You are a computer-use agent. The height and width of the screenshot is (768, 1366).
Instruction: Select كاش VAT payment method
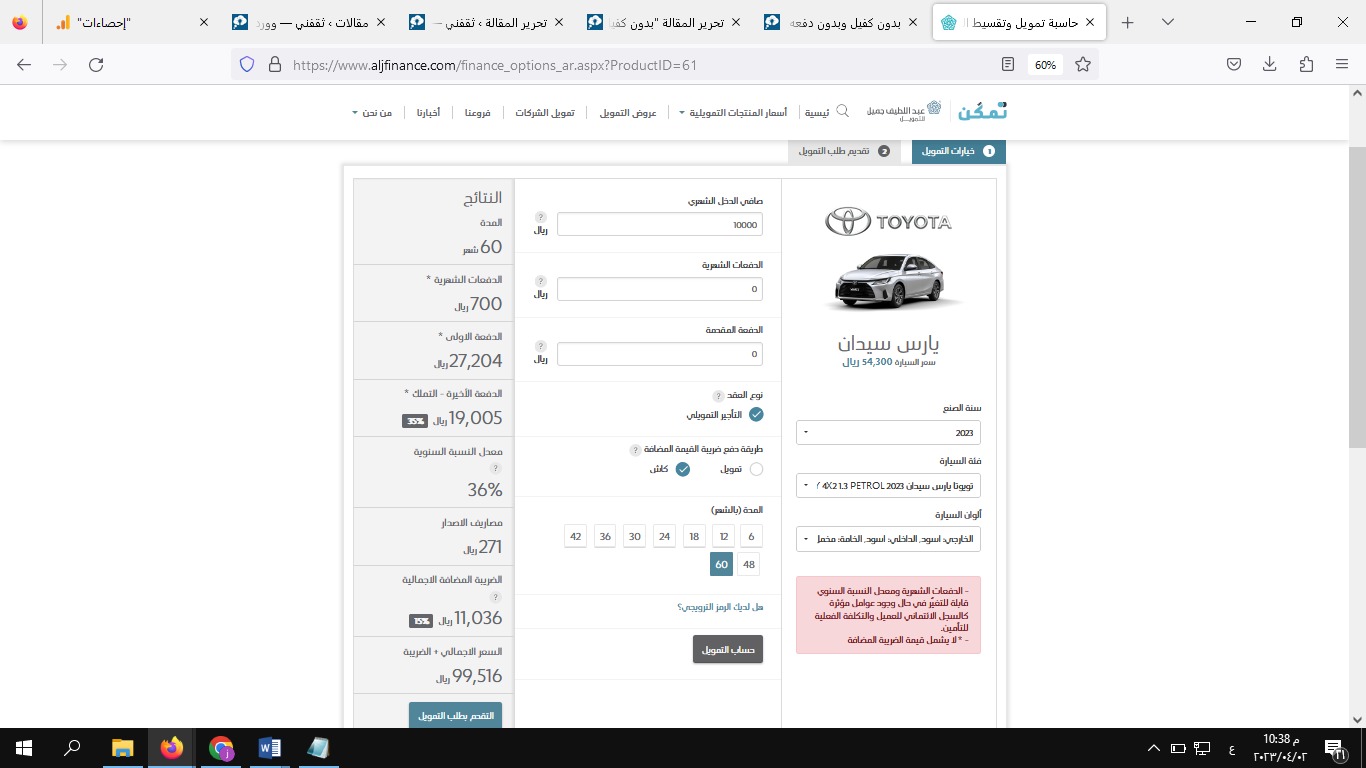tap(683, 469)
